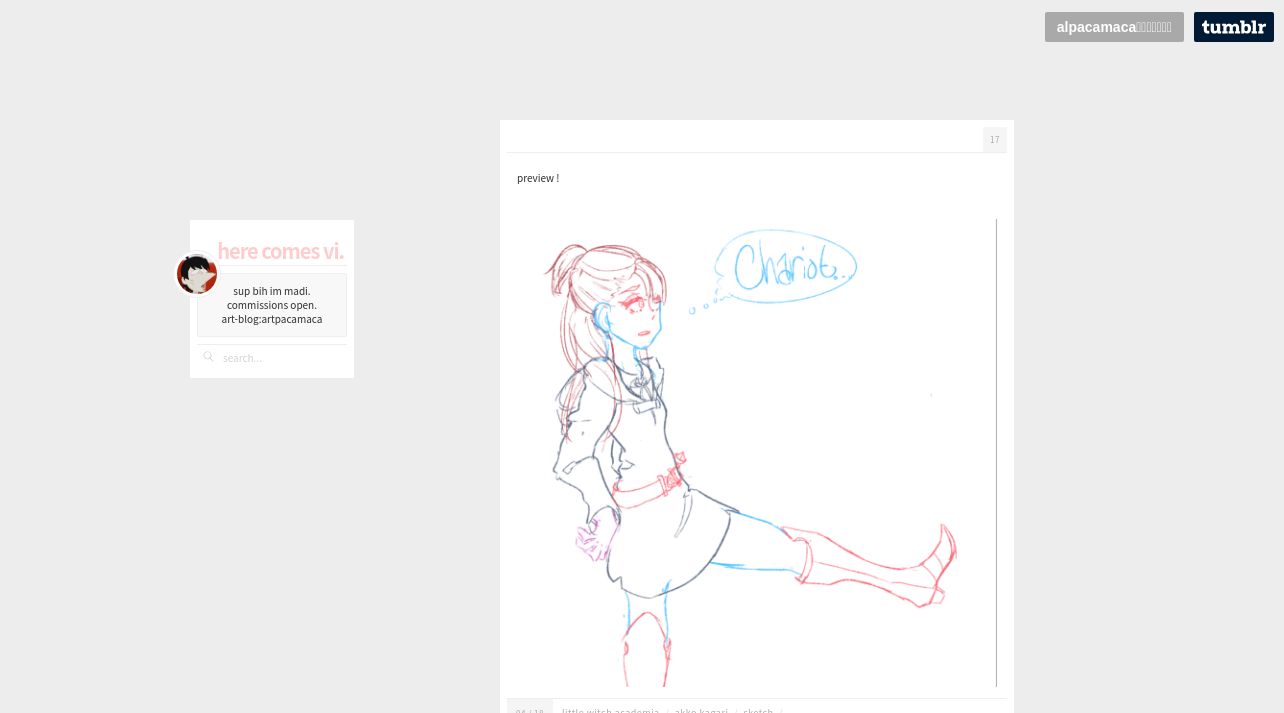Click the blog avatar picture

[197, 274]
